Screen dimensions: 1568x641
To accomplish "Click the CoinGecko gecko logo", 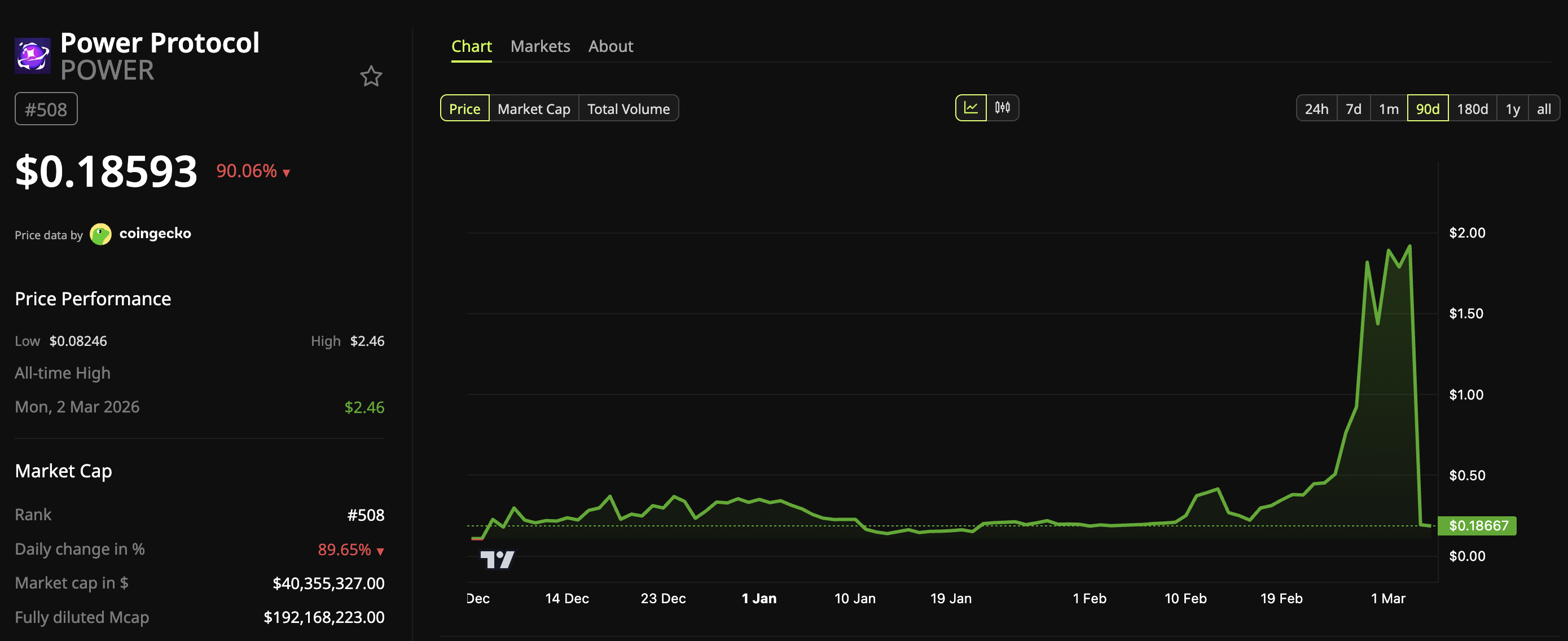I will point(100,234).
